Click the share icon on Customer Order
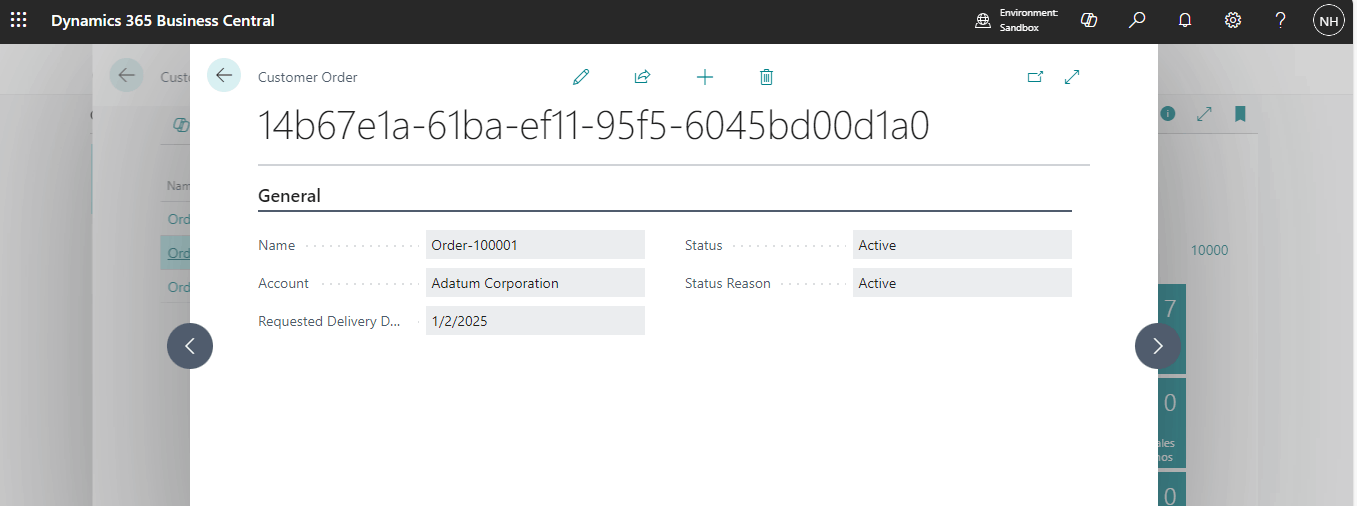 [x=643, y=77]
